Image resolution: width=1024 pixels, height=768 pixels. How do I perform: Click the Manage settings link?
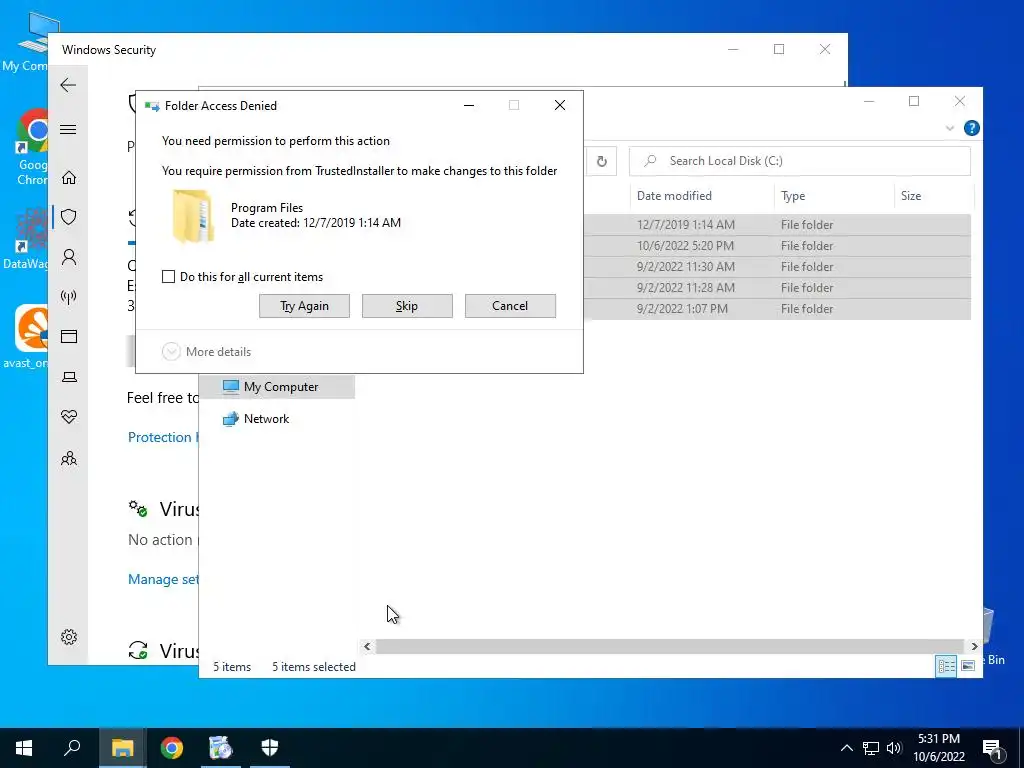[x=163, y=579]
